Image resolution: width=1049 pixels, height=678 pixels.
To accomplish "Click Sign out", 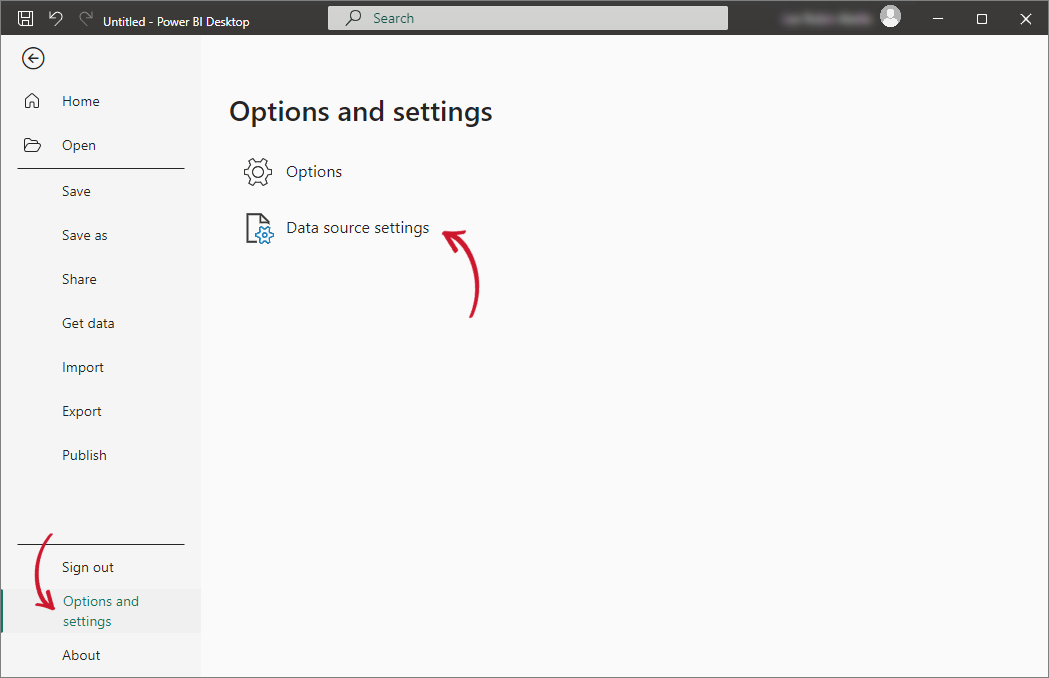I will [87, 566].
